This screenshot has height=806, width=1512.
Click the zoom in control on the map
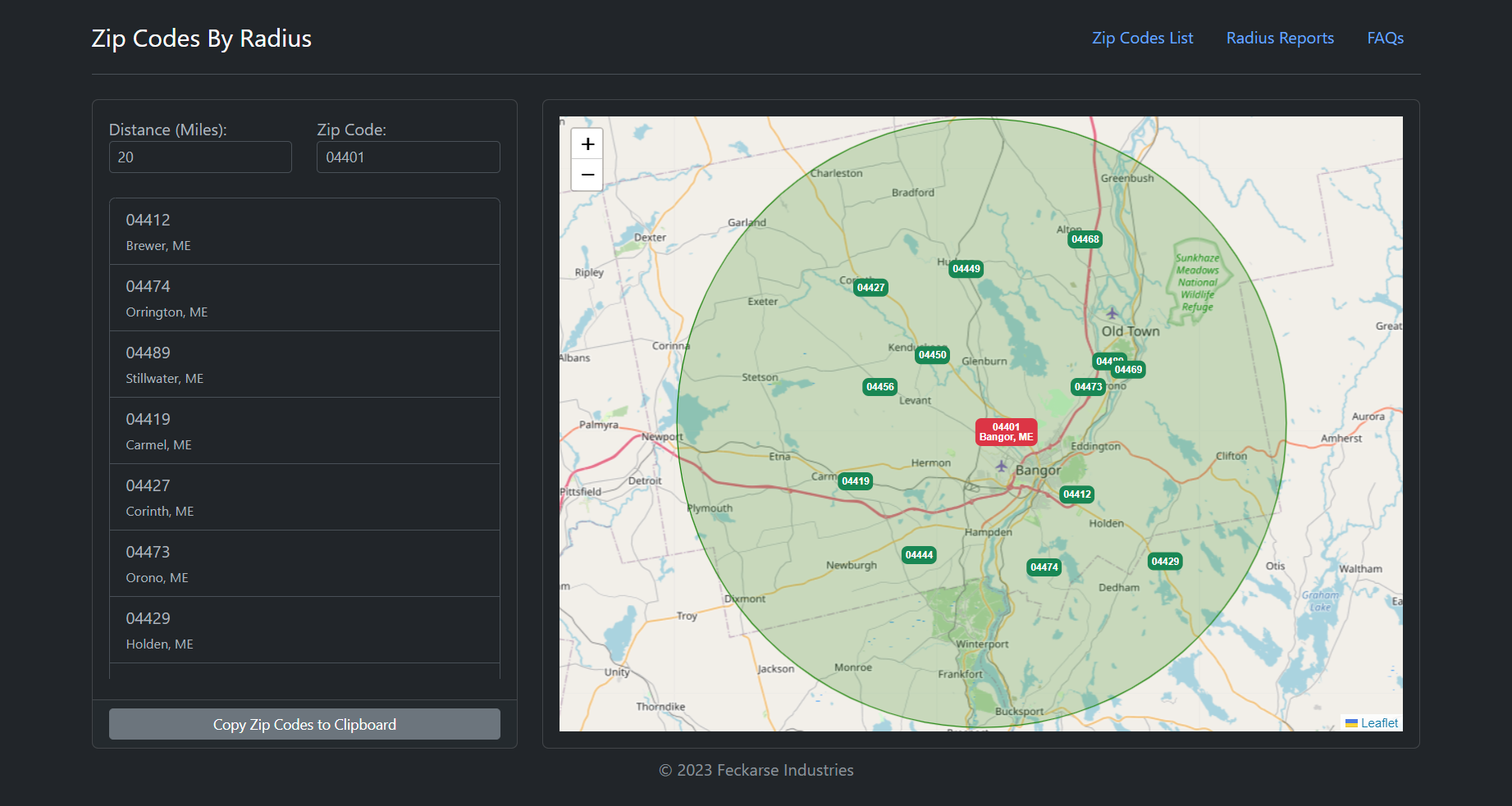pos(587,143)
